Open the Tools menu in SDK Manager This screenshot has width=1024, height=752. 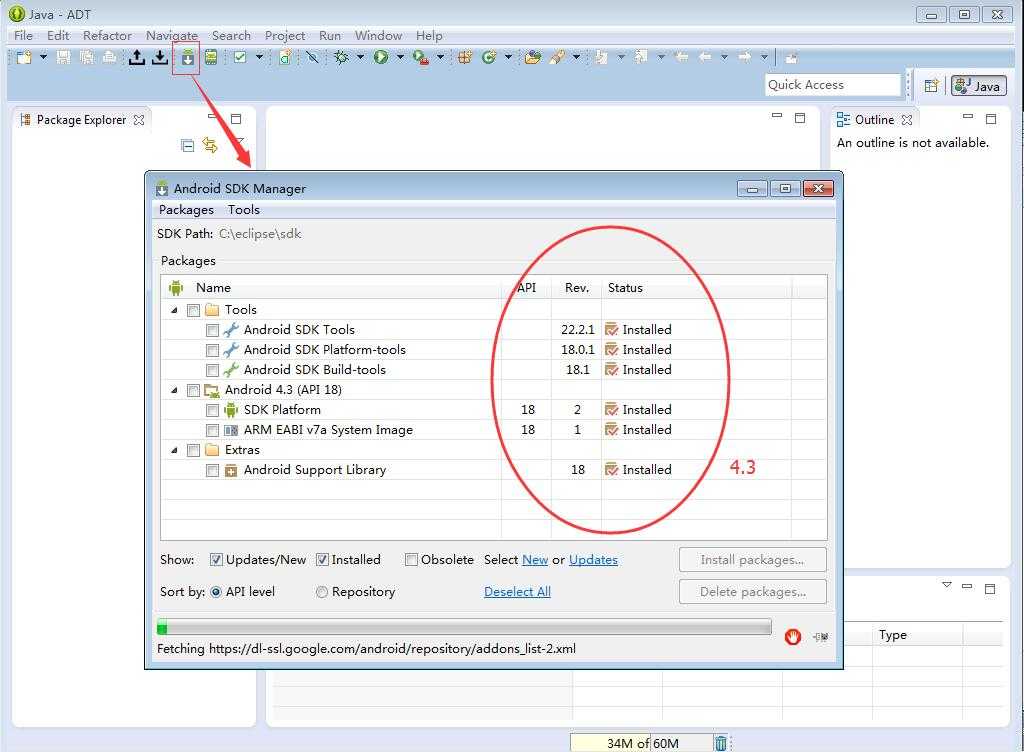click(x=244, y=210)
